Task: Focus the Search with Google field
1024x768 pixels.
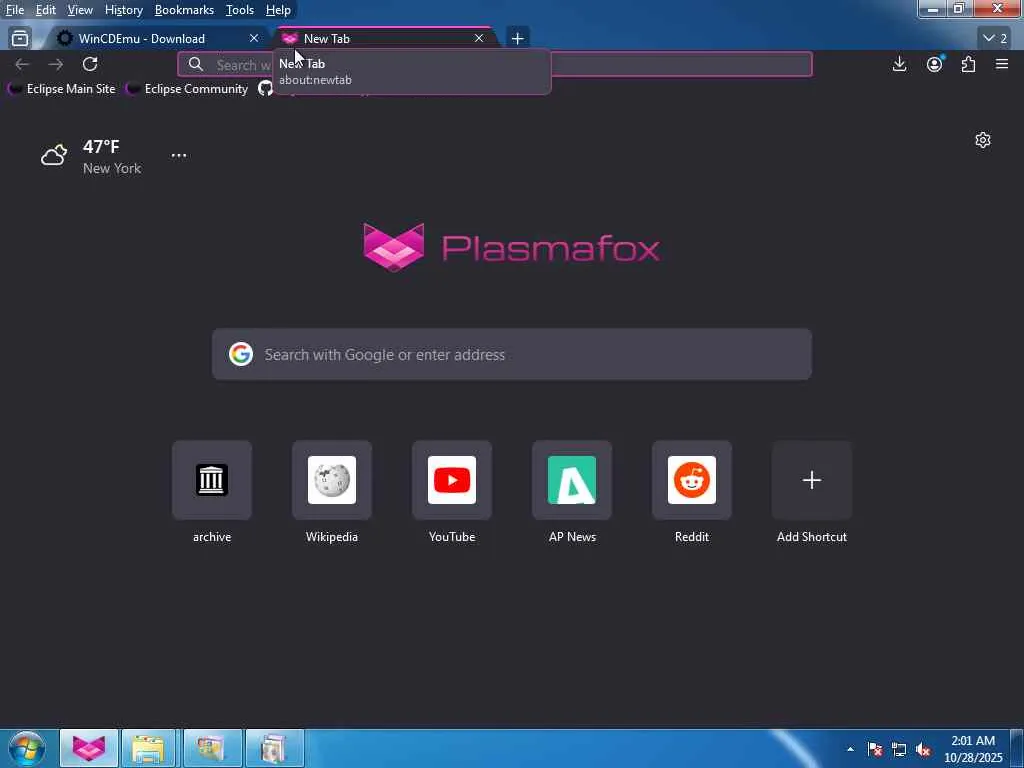Action: click(x=511, y=354)
